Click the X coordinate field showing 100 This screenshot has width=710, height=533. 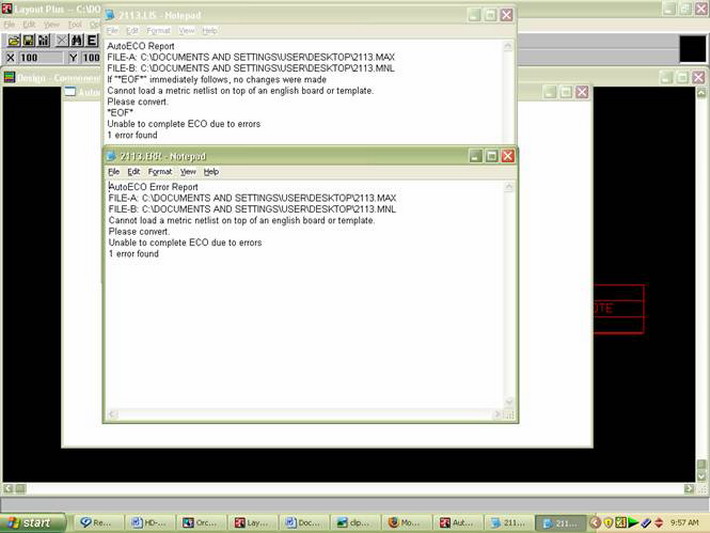(40, 58)
